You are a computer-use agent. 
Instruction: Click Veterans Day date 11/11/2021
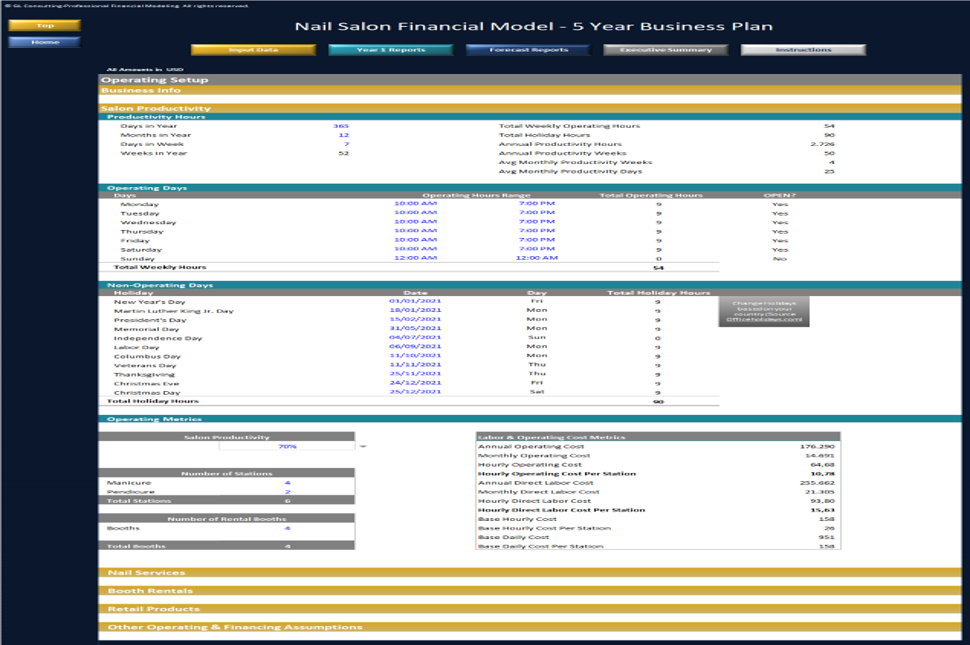pos(415,365)
